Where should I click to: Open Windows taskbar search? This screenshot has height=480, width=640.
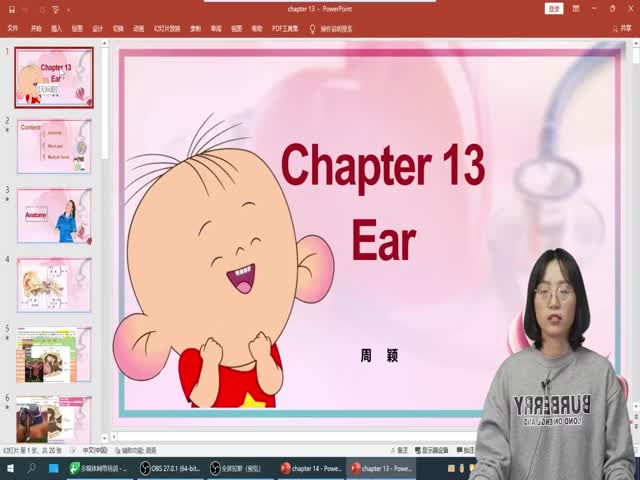pos(31,468)
